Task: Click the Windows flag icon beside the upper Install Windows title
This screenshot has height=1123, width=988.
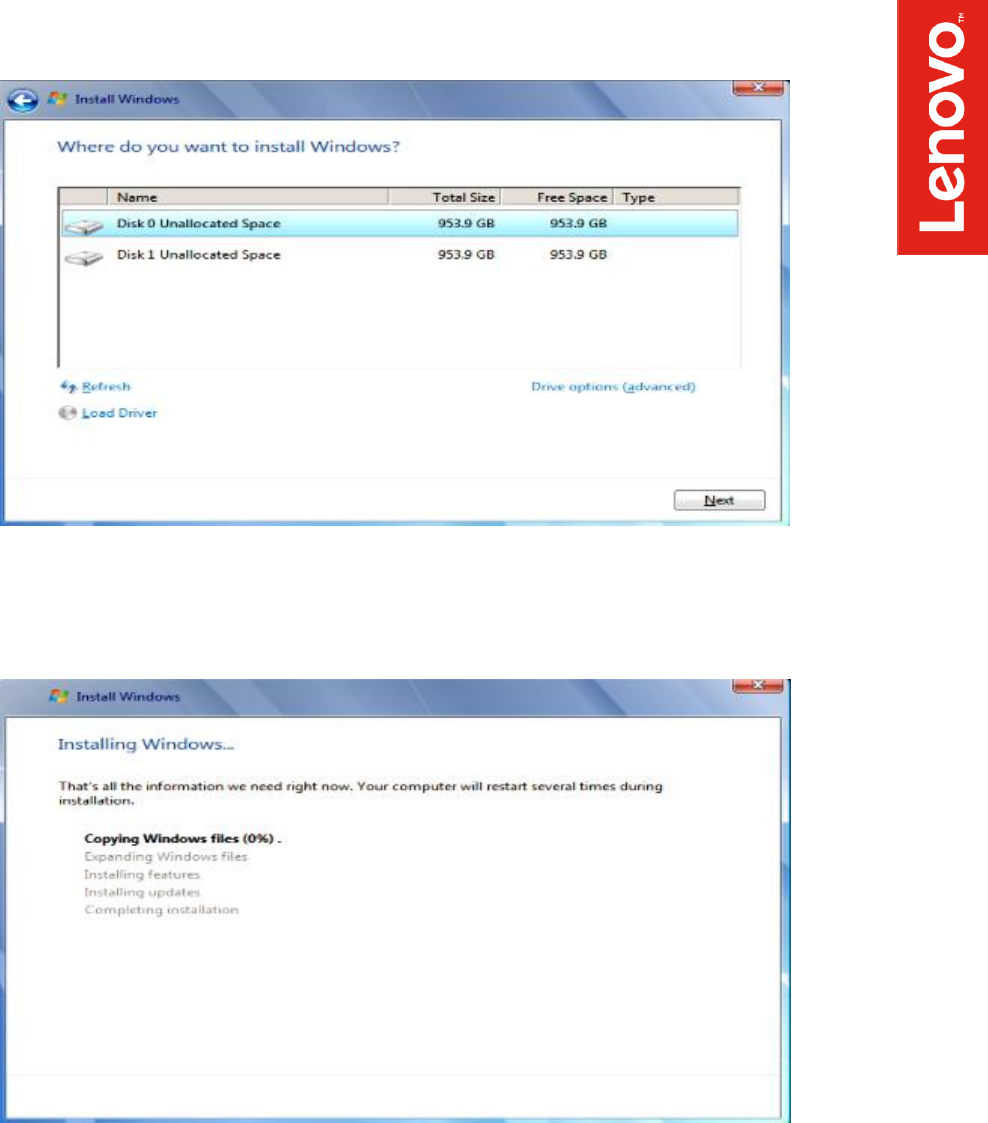Action: pos(57,99)
